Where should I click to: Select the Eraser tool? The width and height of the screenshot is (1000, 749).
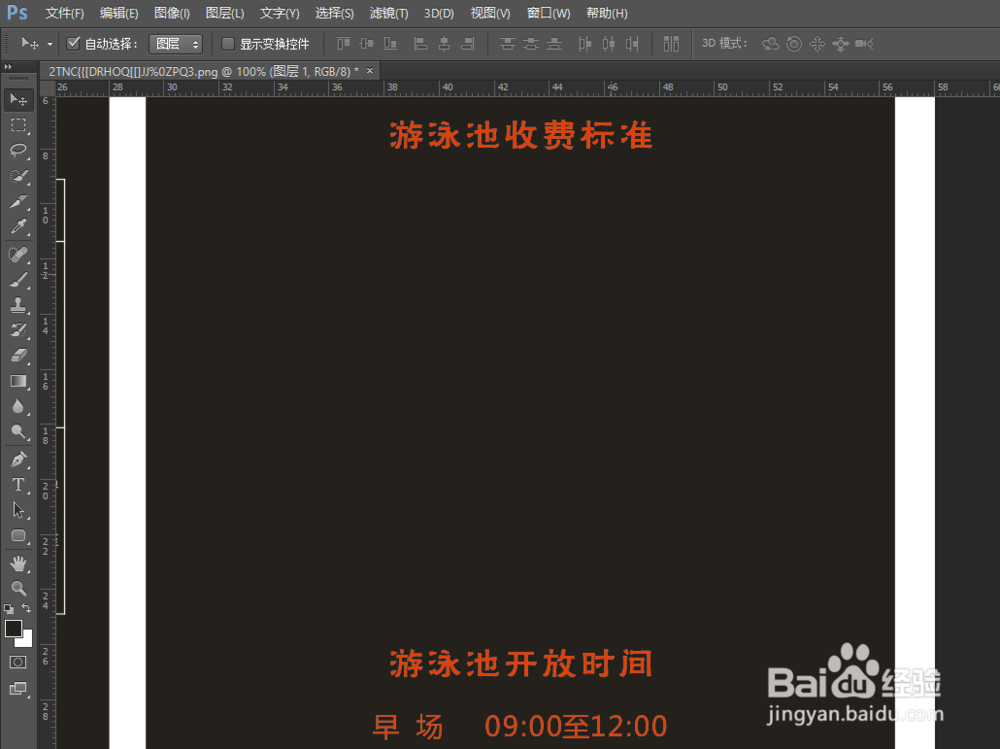(18, 356)
